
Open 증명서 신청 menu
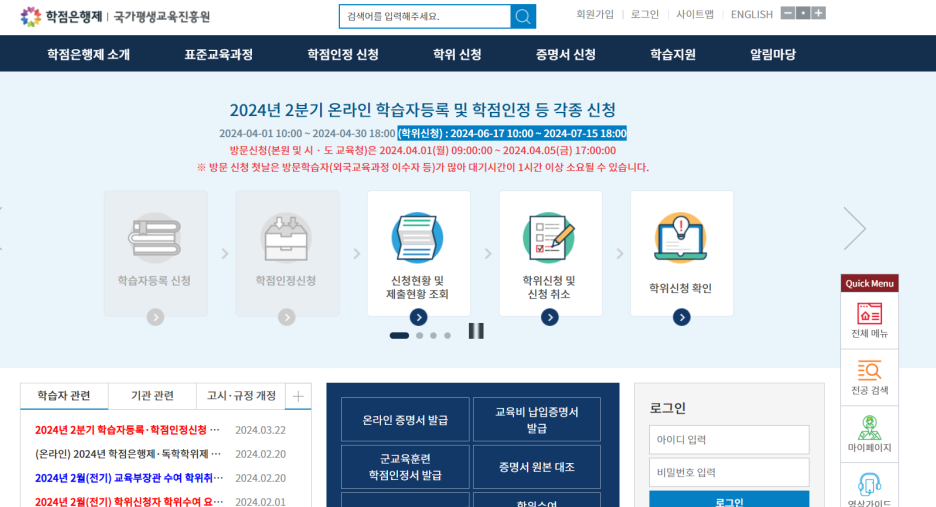[x=565, y=54]
